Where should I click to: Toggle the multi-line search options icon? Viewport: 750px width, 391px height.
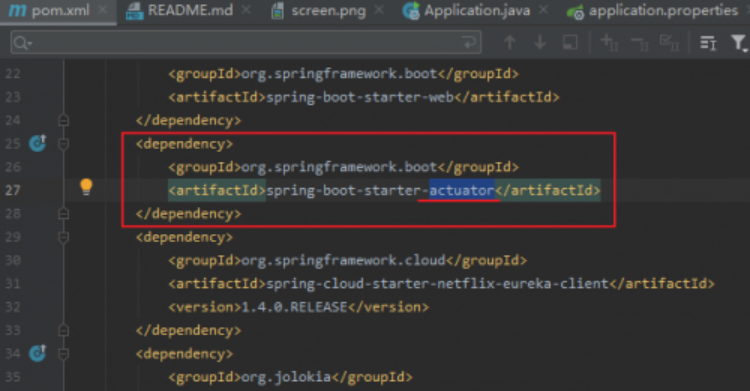[x=708, y=43]
